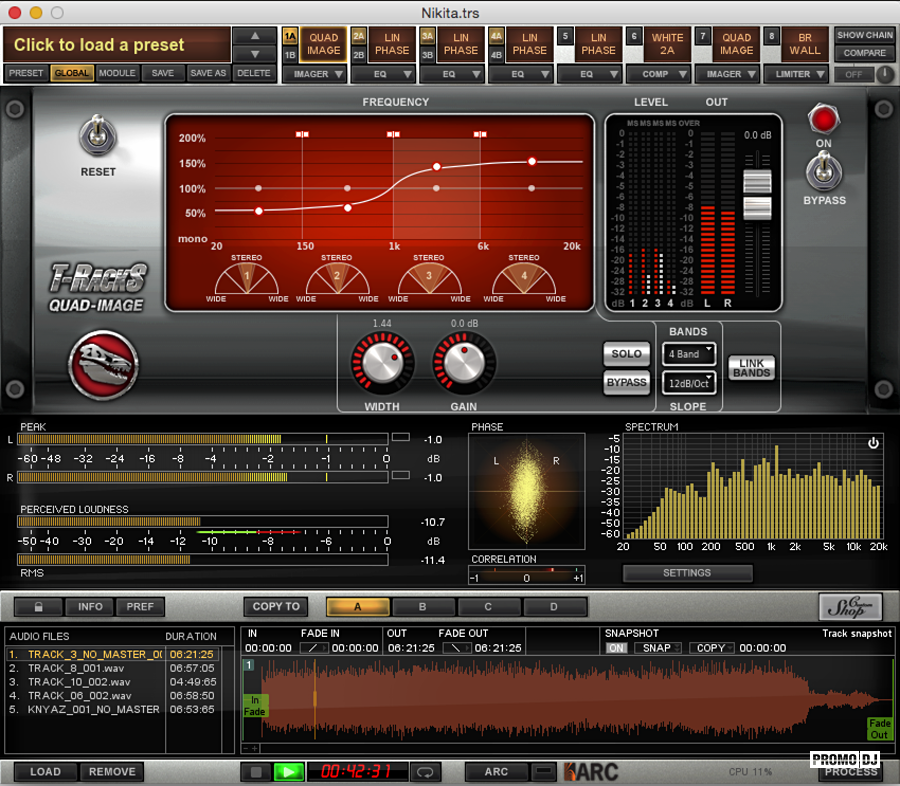
Task: Click the output level fader
Action: coord(757,194)
